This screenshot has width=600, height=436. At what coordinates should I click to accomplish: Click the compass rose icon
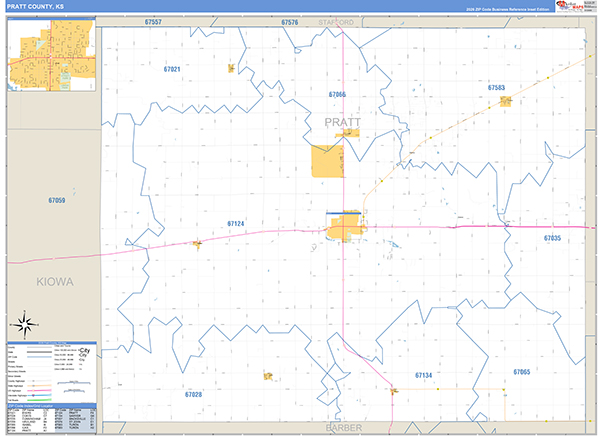click(x=25, y=325)
